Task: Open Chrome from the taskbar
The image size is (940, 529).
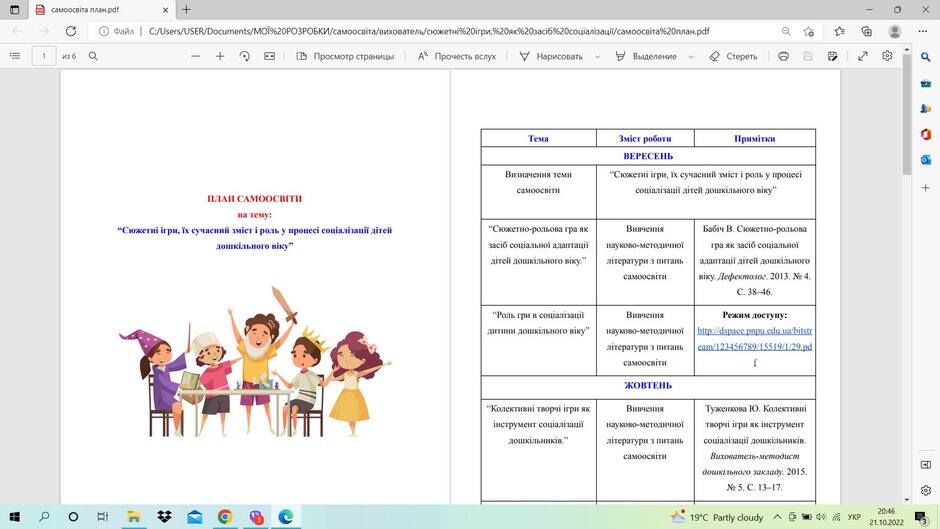Action: [x=225, y=516]
